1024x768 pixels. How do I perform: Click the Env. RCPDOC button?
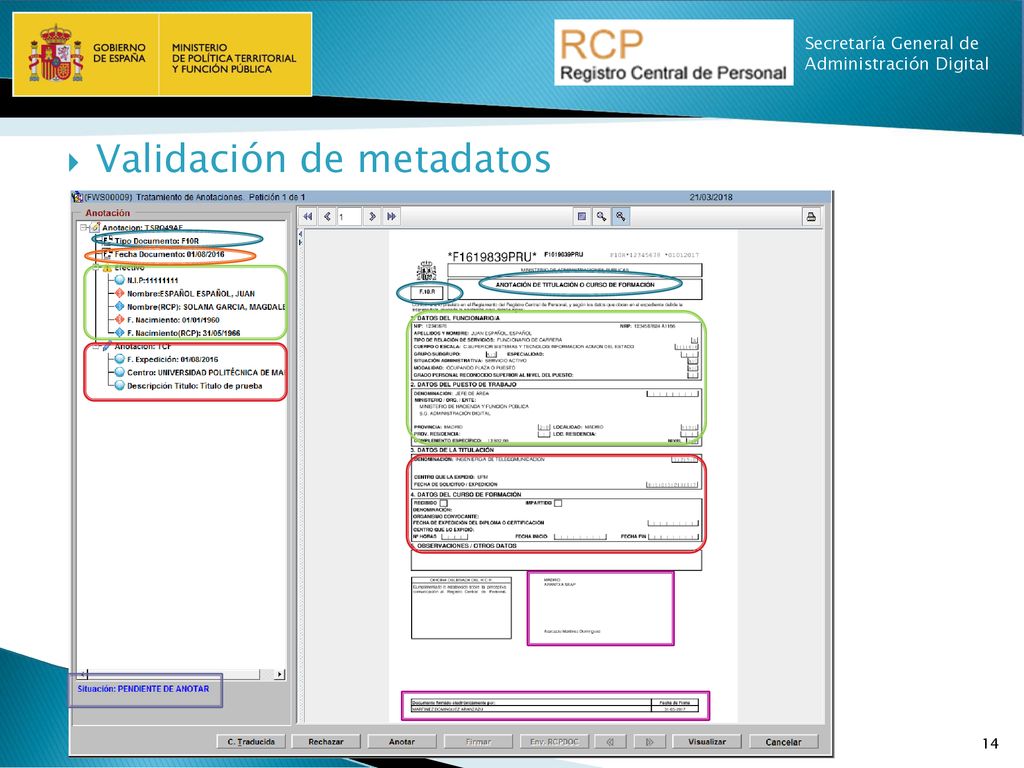(554, 742)
